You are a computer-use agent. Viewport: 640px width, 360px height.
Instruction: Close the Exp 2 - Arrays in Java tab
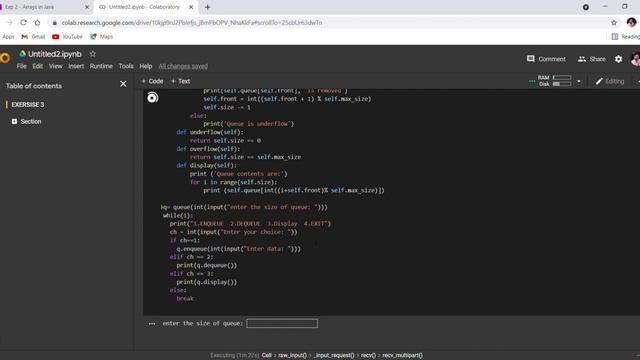point(87,7)
